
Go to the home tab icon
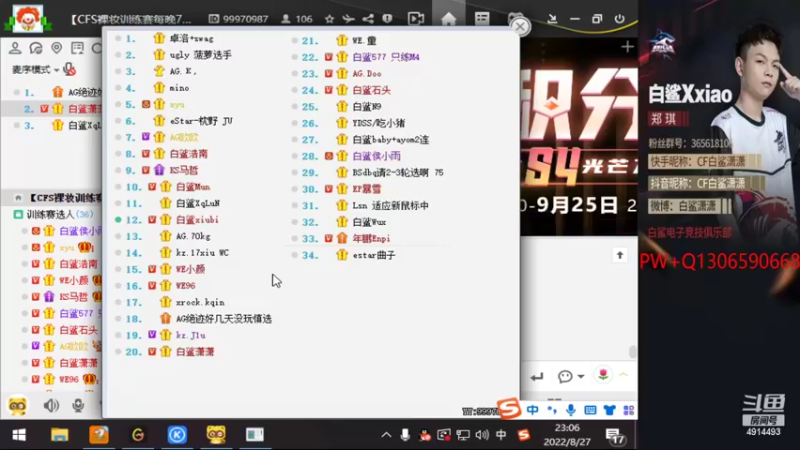(448, 19)
